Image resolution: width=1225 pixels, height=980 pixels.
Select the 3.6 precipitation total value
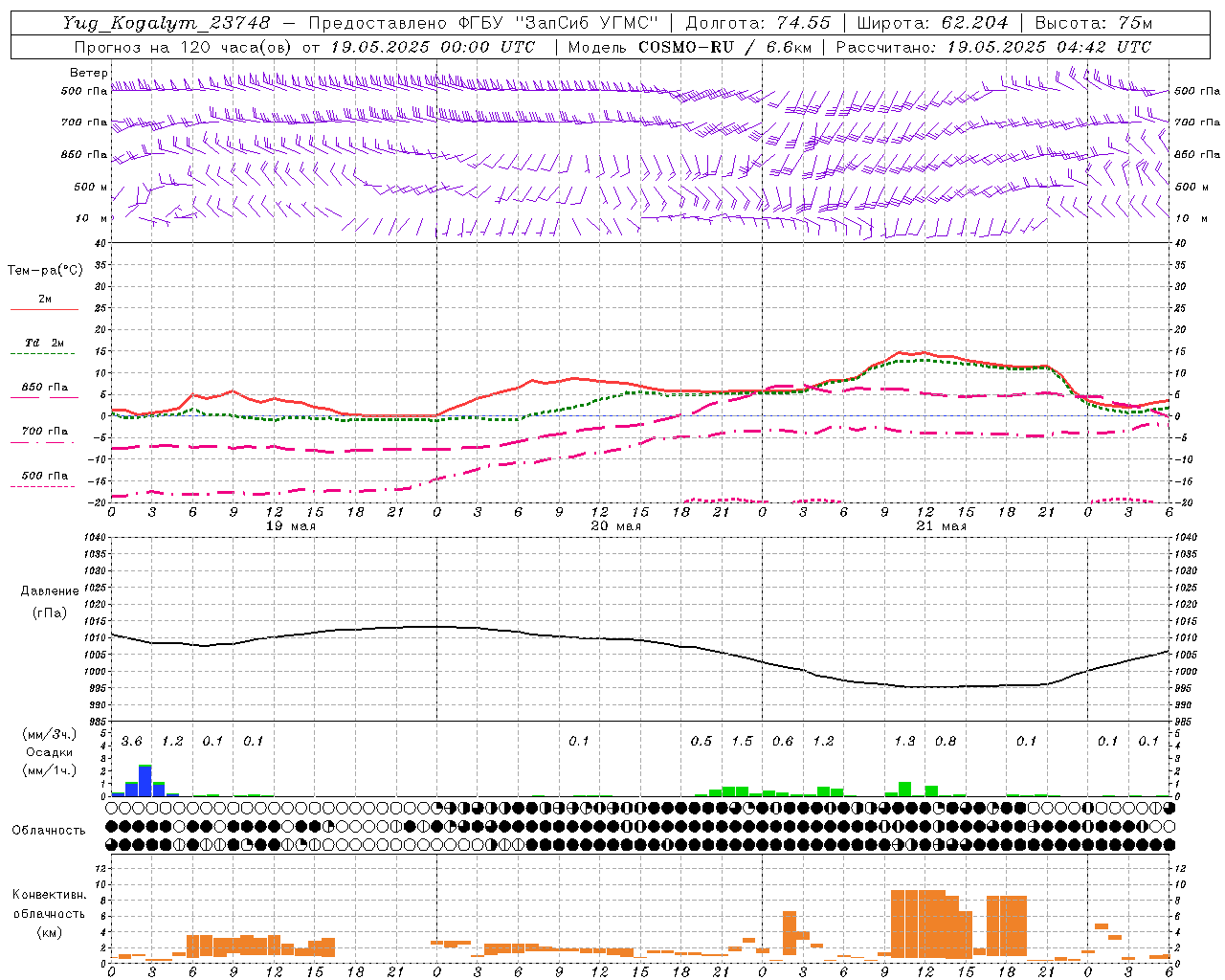pos(131,742)
